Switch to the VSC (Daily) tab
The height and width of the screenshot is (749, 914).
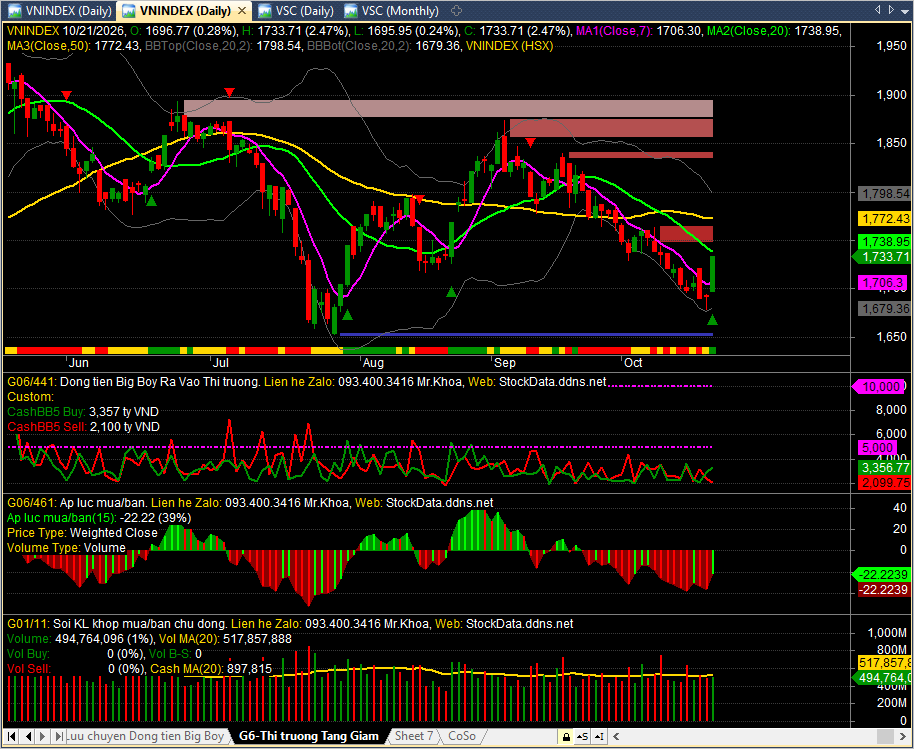(296, 10)
